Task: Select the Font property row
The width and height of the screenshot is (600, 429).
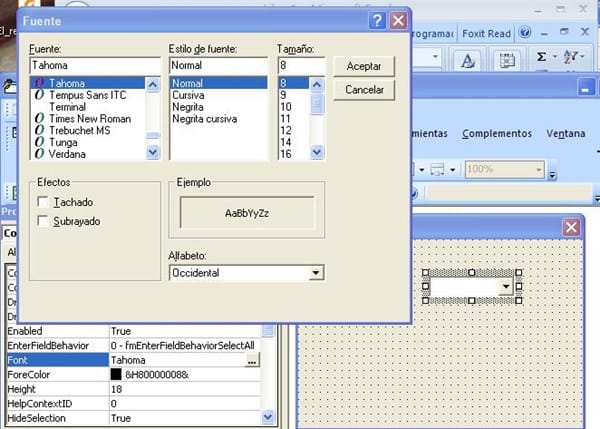Action: point(133,360)
